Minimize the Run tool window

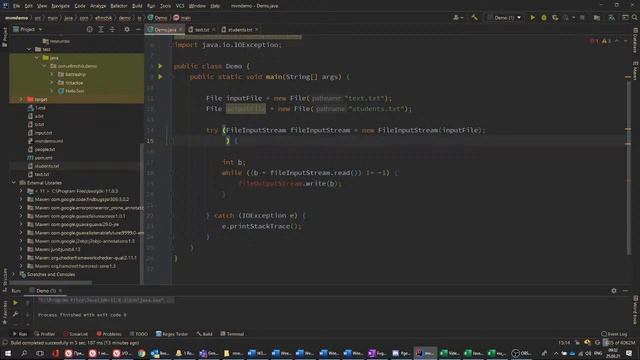(x=625, y=291)
